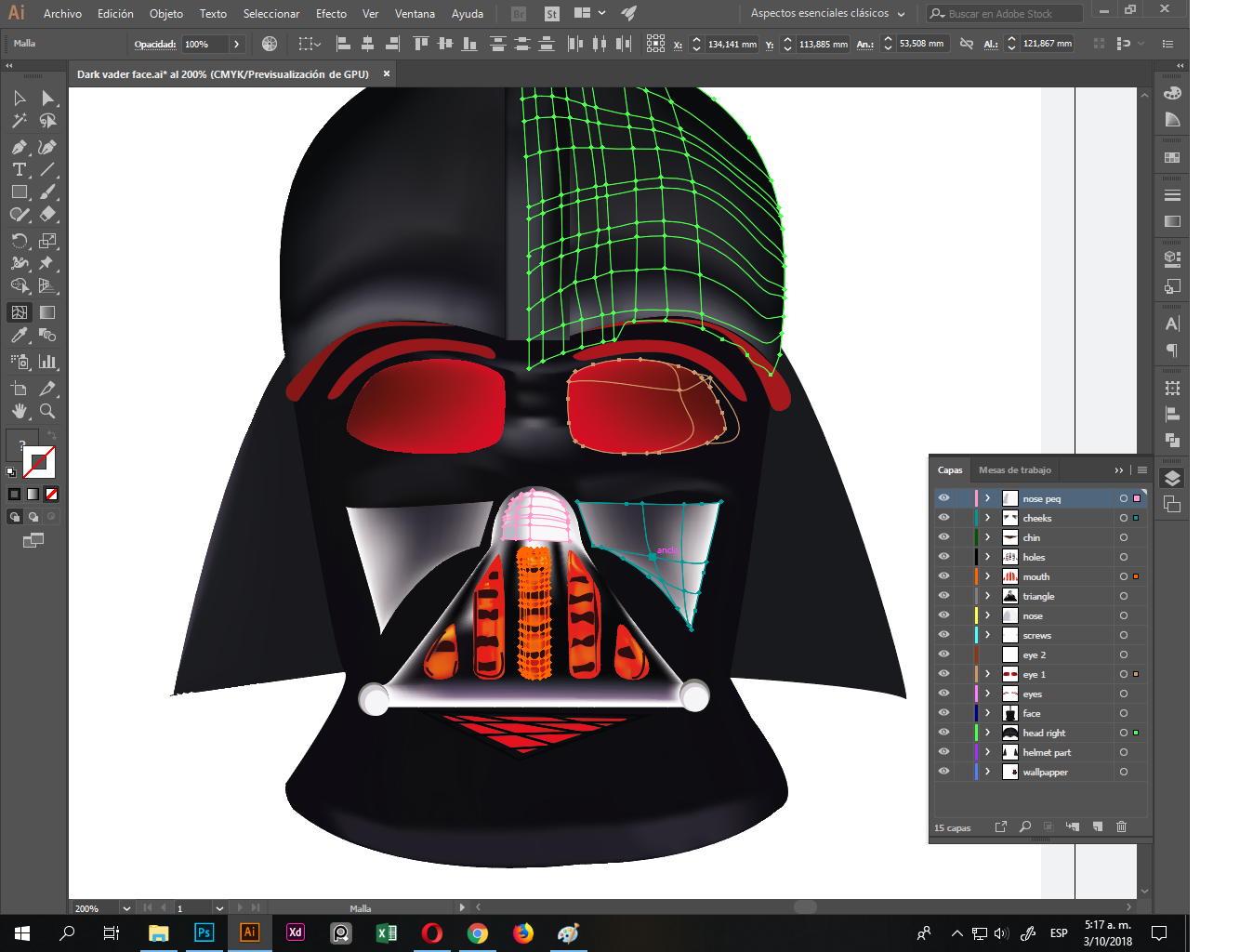Hide the 'holes' layer

[x=943, y=557]
